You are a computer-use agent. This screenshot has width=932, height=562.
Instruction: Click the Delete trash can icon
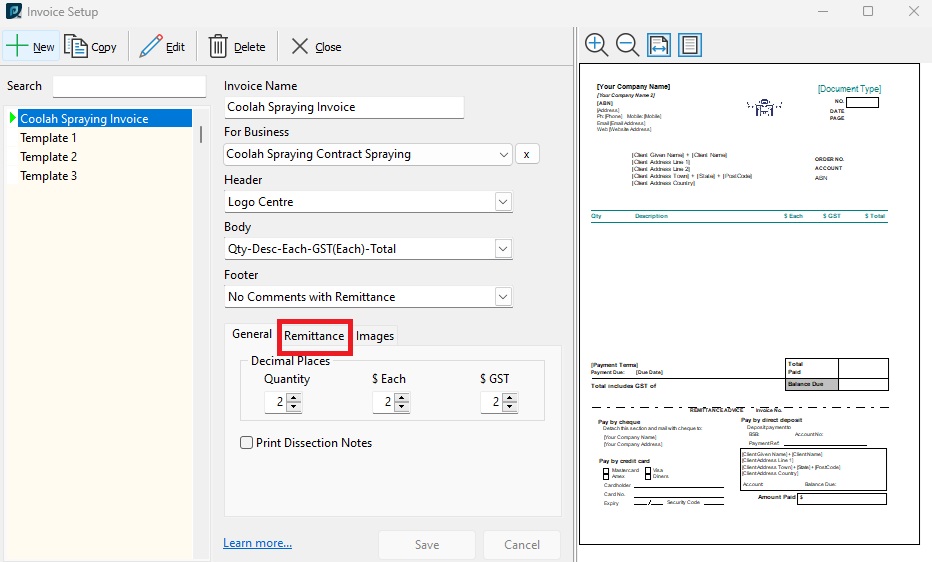pyautogui.click(x=218, y=46)
